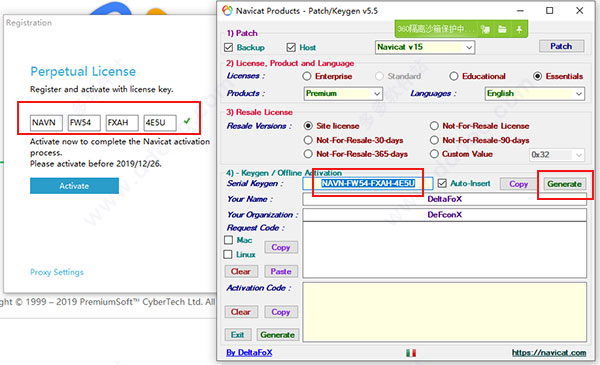Open the folder icon in green 360 toolbar
This screenshot has width=600, height=365.
(x=502, y=29)
